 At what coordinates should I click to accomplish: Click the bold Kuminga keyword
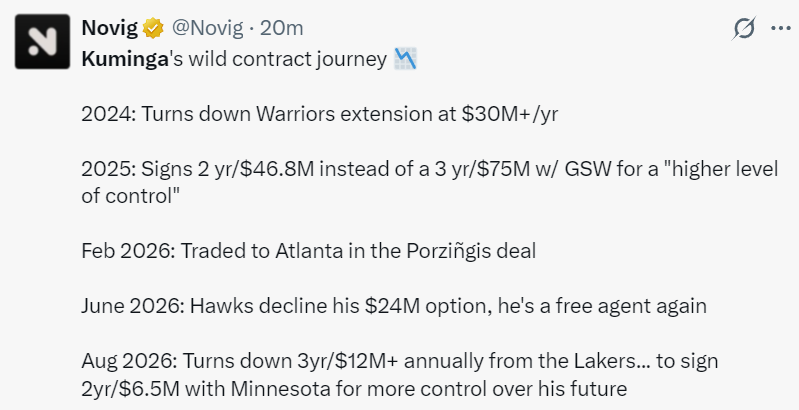pyautogui.click(x=125, y=60)
